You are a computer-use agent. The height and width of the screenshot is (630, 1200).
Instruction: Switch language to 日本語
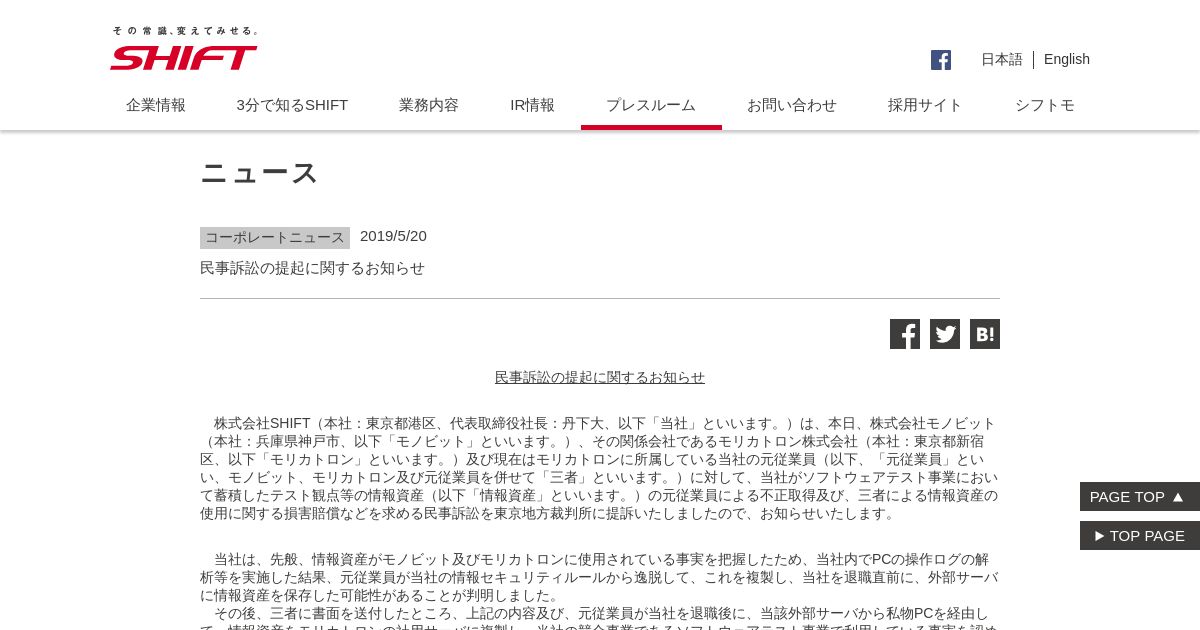1001,59
